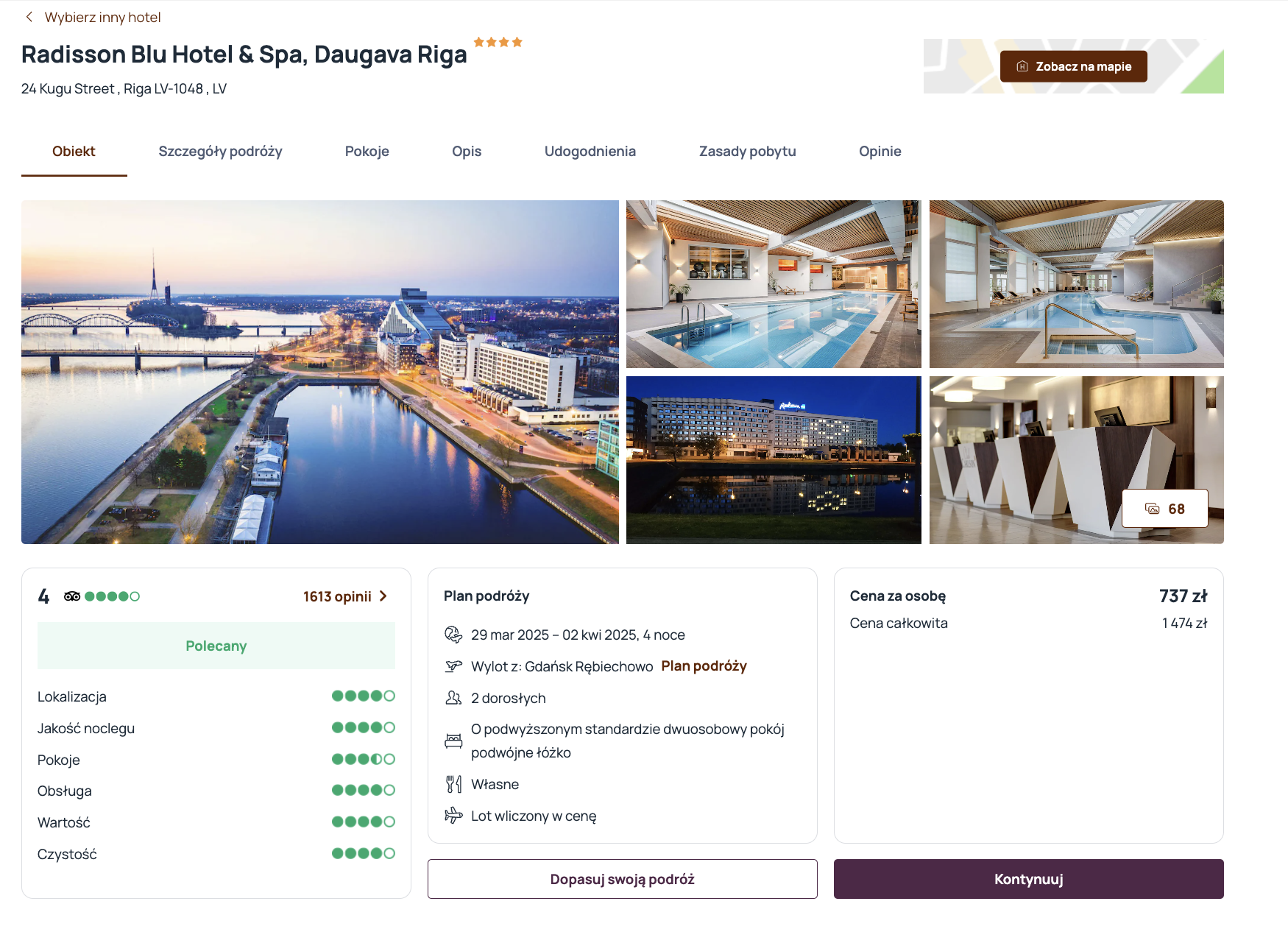Click the Pokoje rating bubbles in reviews card
The width and height of the screenshot is (1288, 932).
[x=364, y=759]
